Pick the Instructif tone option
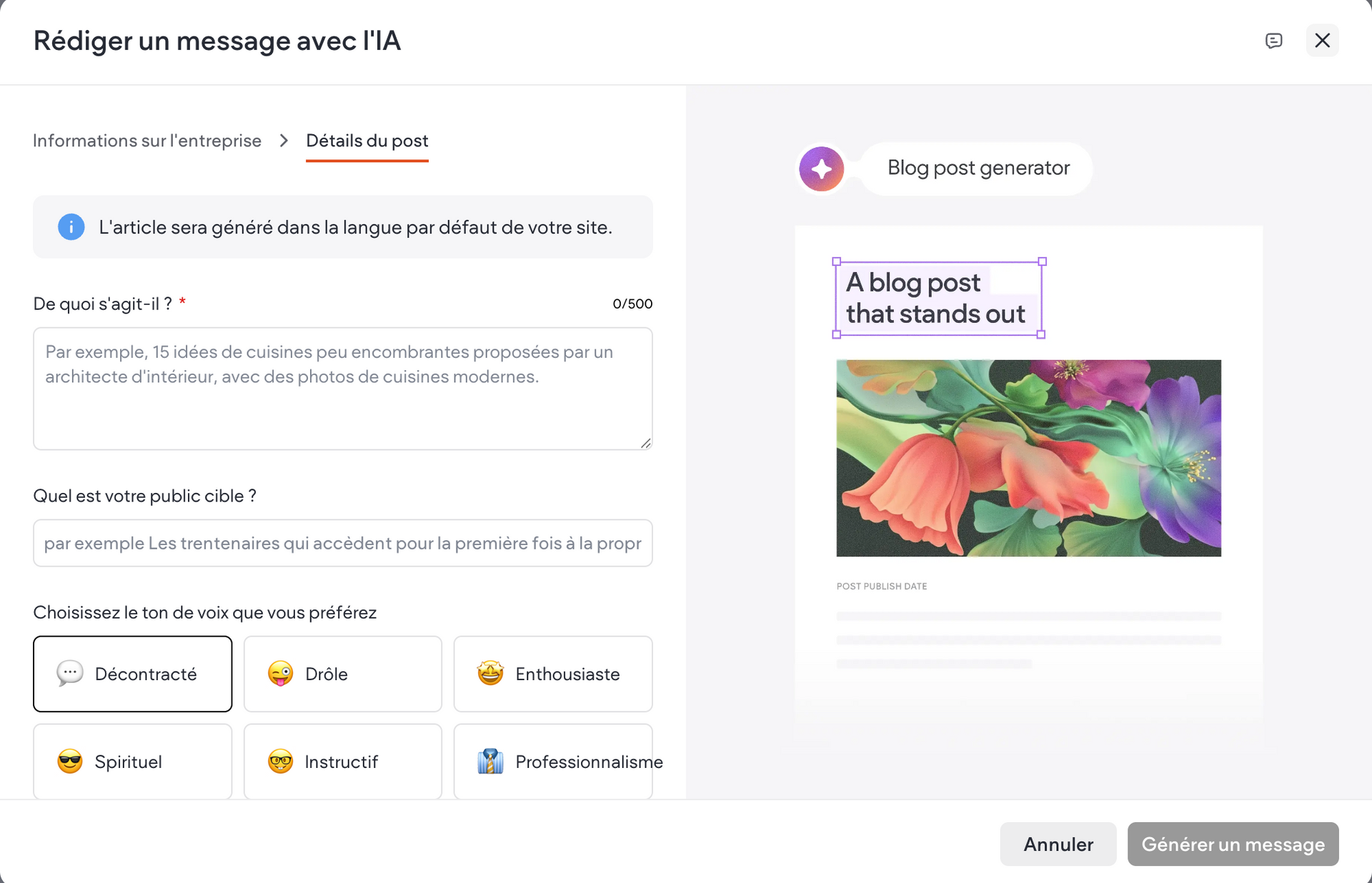This screenshot has height=883, width=1372. 343,762
